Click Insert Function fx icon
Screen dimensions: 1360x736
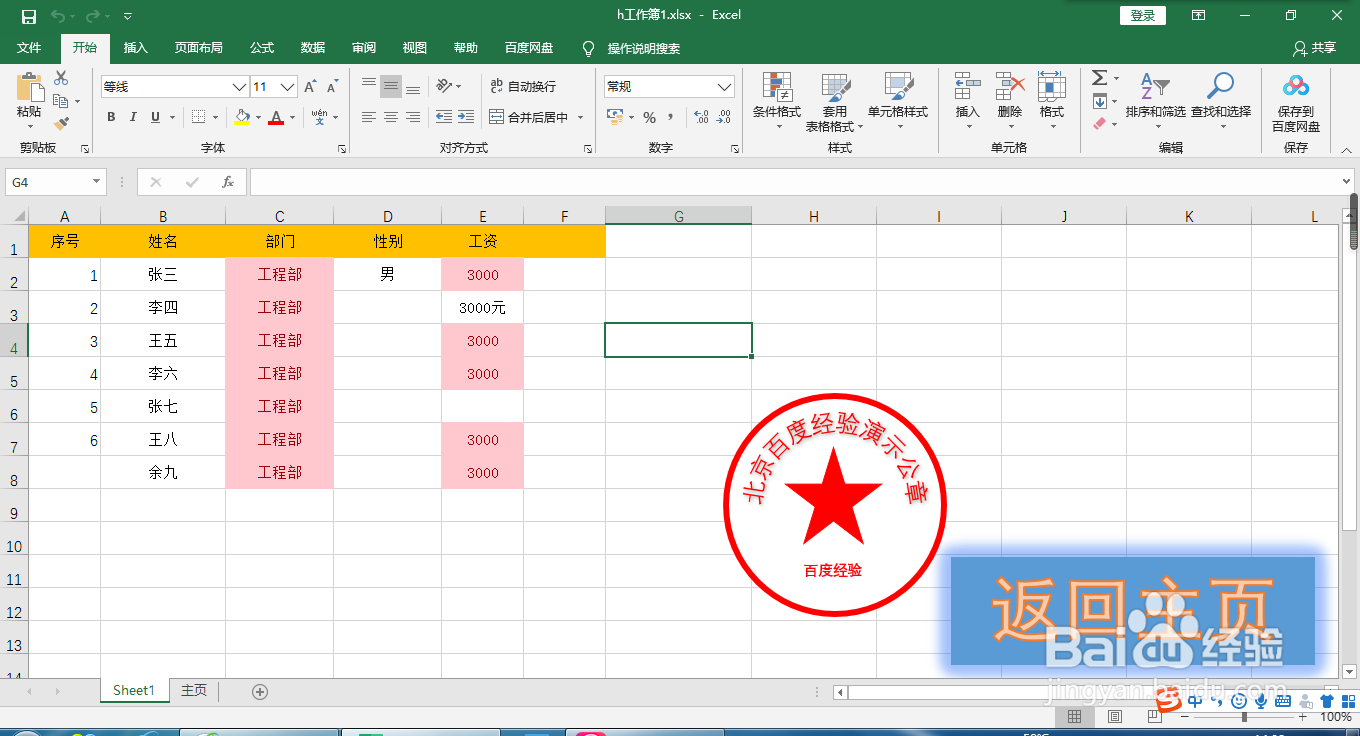[227, 182]
